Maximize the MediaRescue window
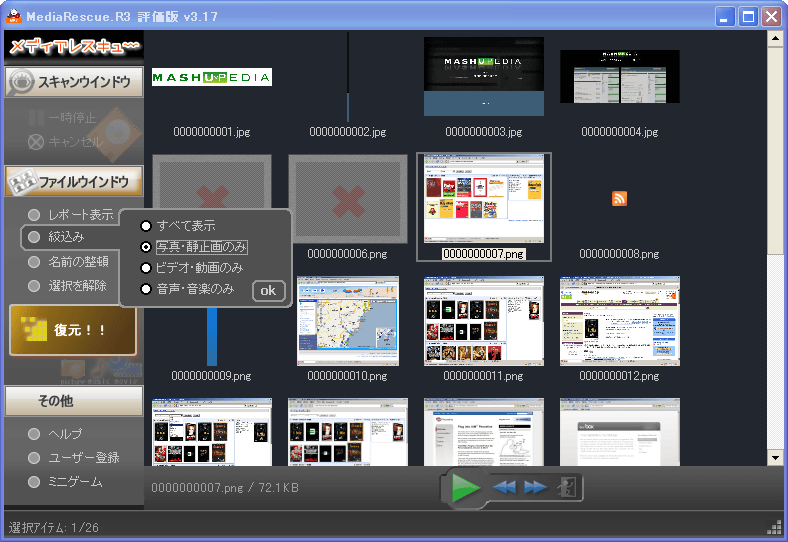 pyautogui.click(x=748, y=17)
